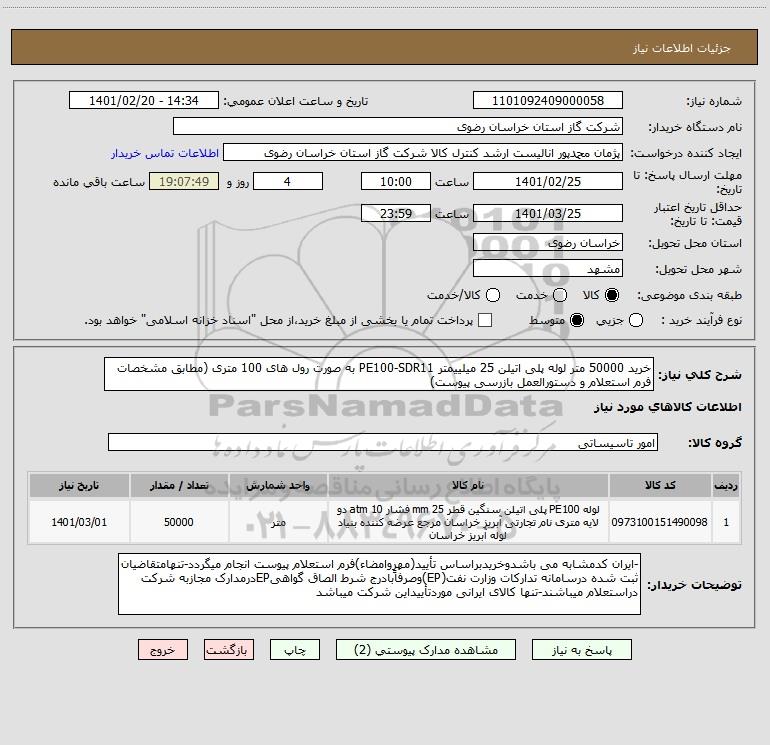This screenshot has height=745, width=770.
Task: Click the quantity cell 50000
Action: pyautogui.click(x=179, y=522)
